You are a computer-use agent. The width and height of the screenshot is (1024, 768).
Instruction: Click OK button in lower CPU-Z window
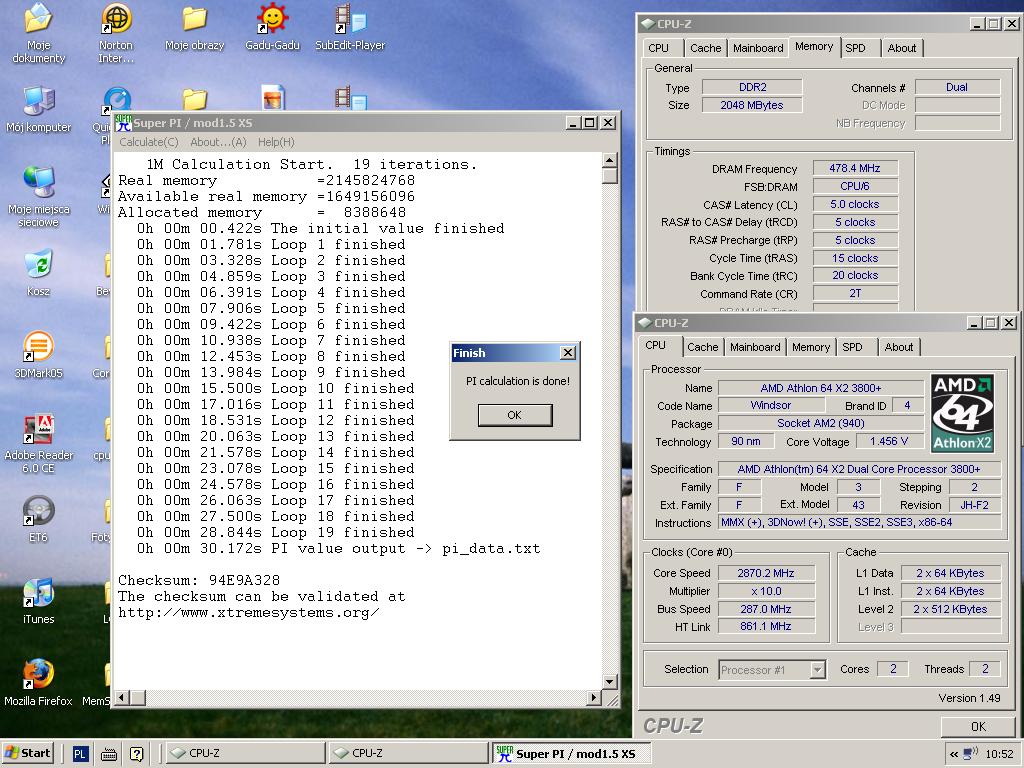point(978,726)
